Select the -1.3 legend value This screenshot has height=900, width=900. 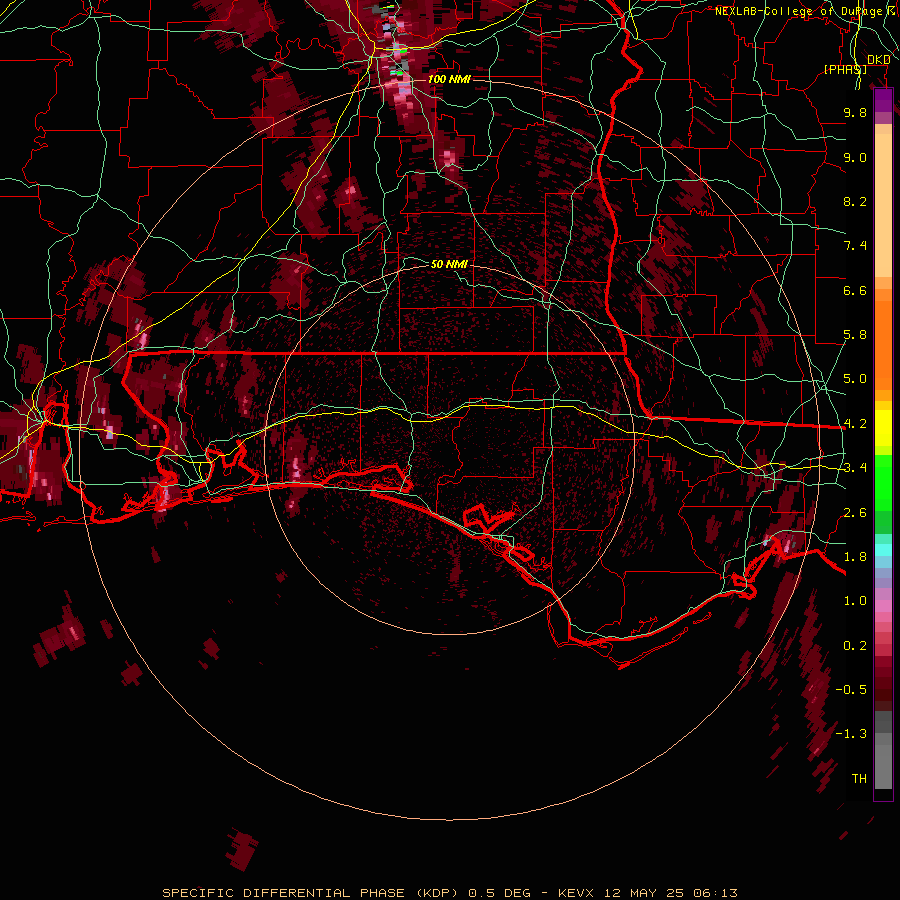[851, 734]
